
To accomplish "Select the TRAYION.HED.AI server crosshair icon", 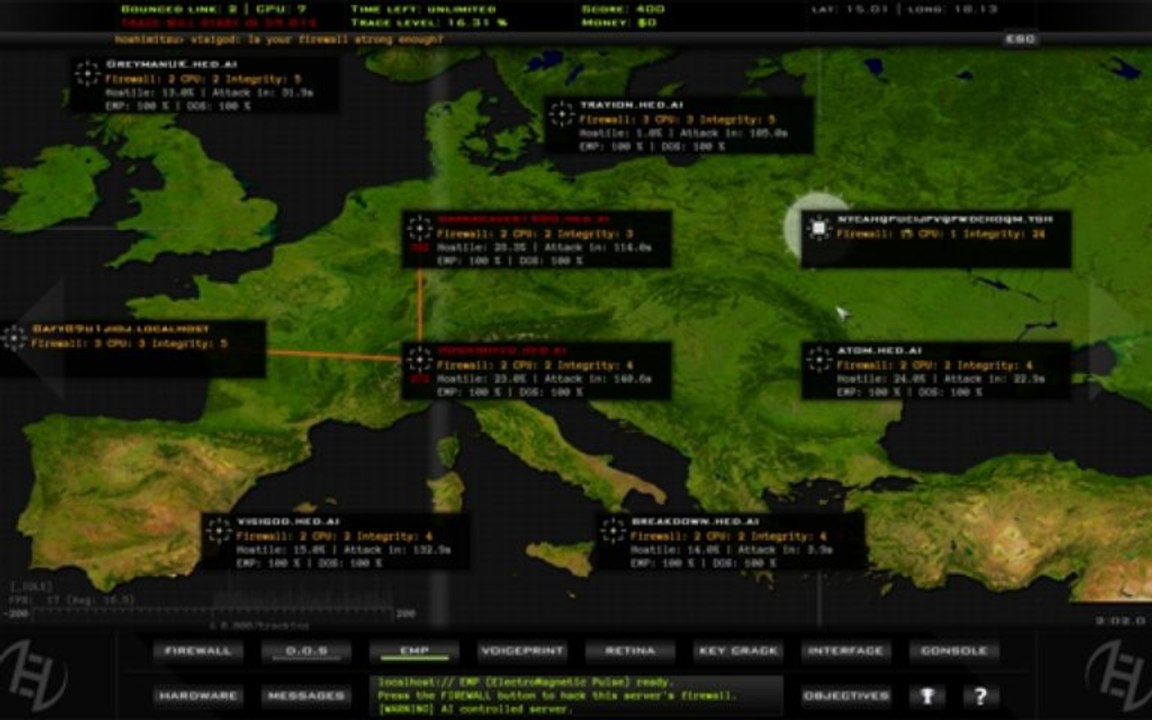I will (562, 114).
